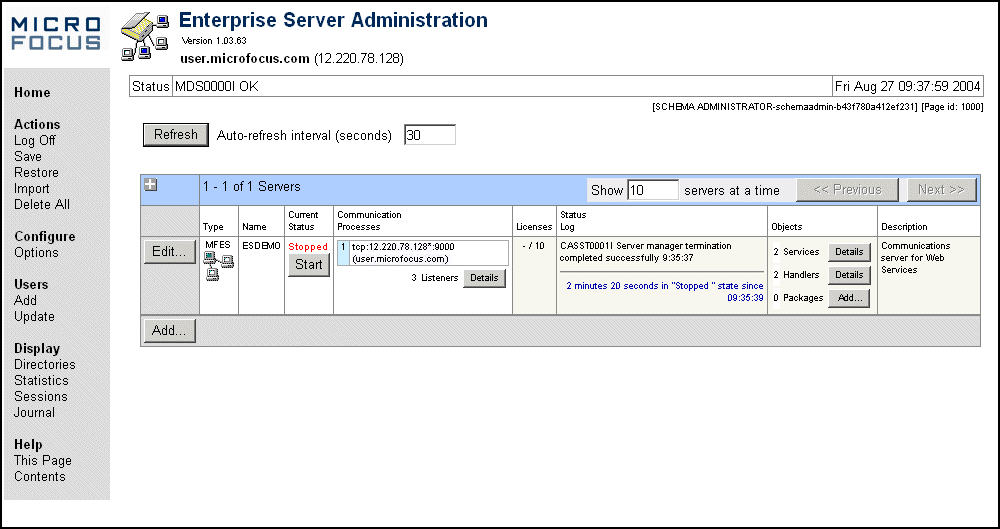
Task: Log Off from the Actions menu
Action: (34, 140)
